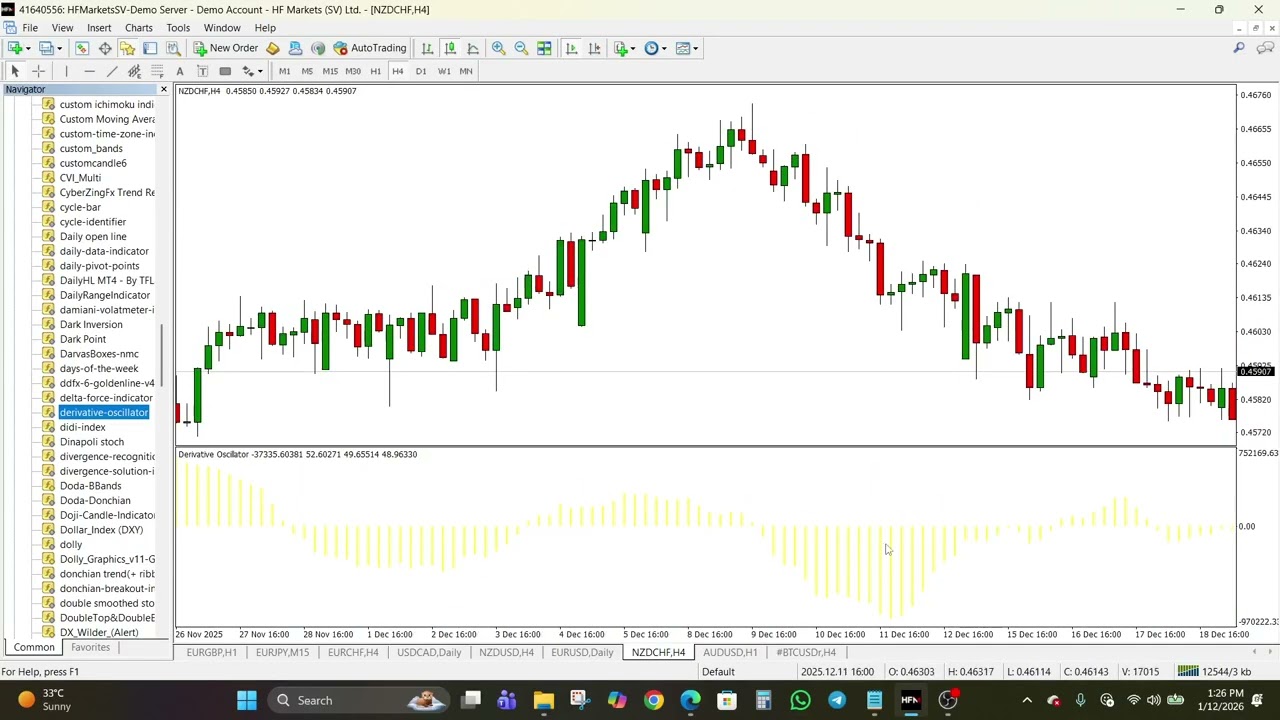Switch chart to candlesticks mode
The width and height of the screenshot is (1280, 720).
point(450,48)
